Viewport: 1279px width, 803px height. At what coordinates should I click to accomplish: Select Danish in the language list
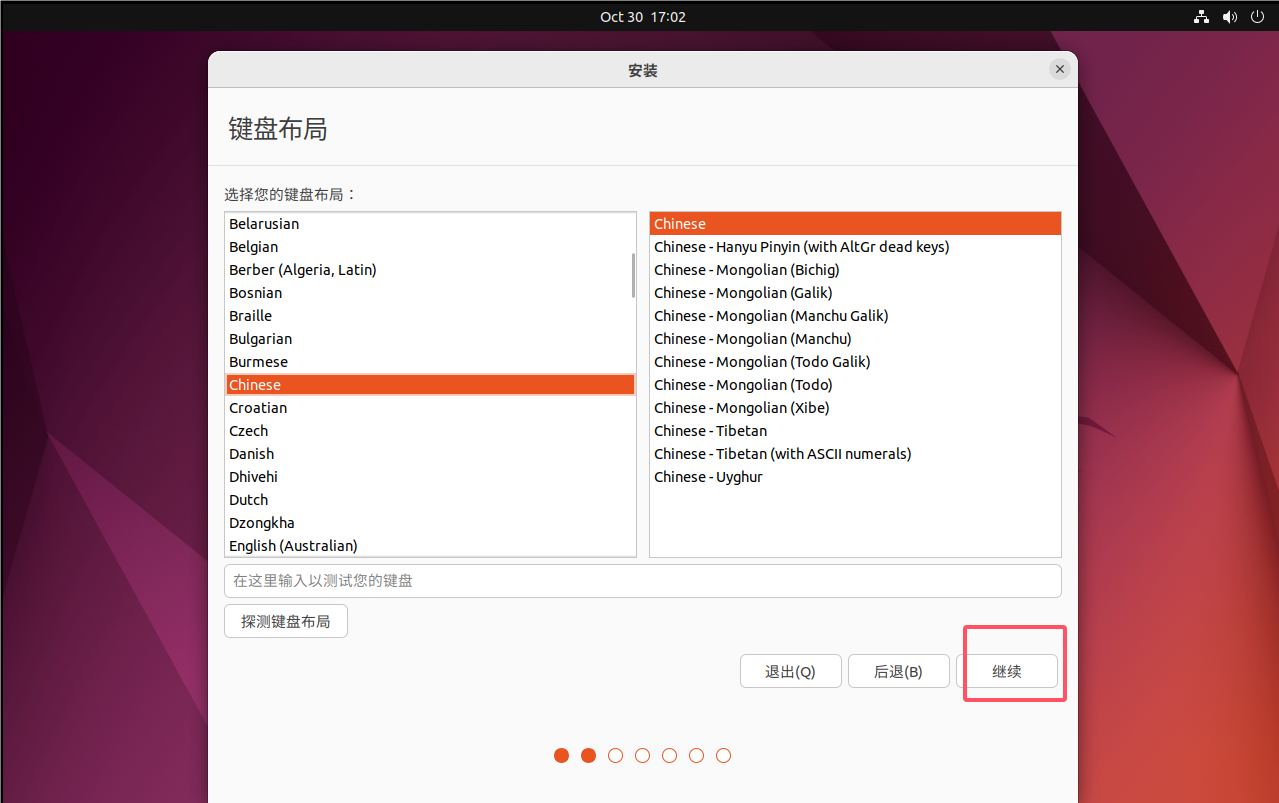point(430,454)
